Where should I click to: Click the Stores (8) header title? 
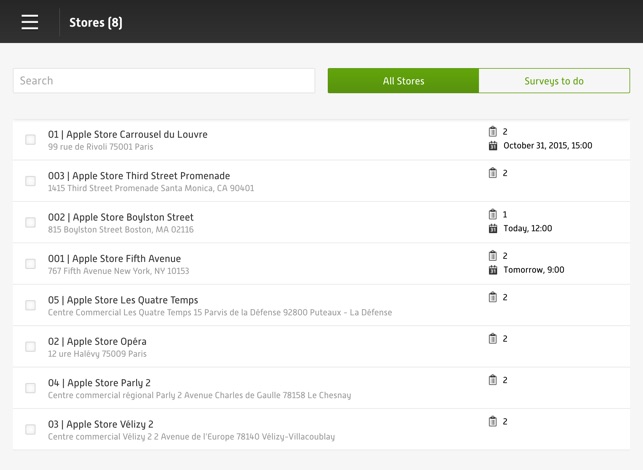[x=96, y=22]
